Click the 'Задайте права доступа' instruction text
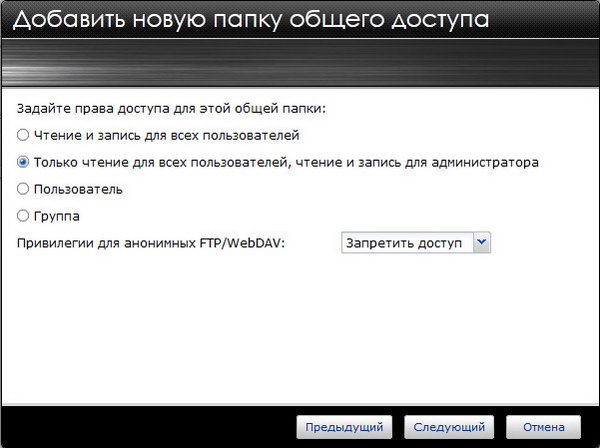Viewport: 600px width, 448px height. (172, 107)
